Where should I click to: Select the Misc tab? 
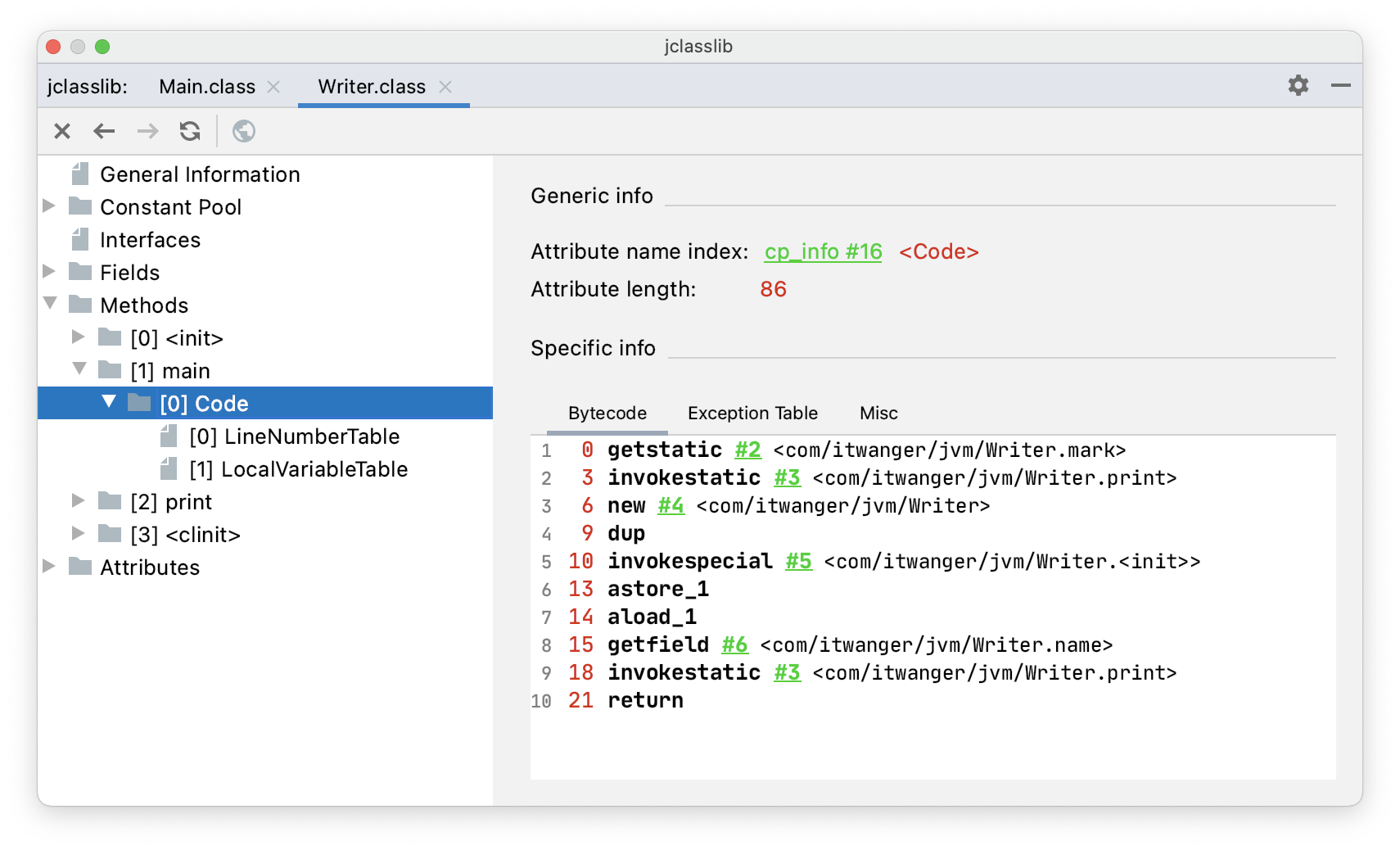click(878, 414)
